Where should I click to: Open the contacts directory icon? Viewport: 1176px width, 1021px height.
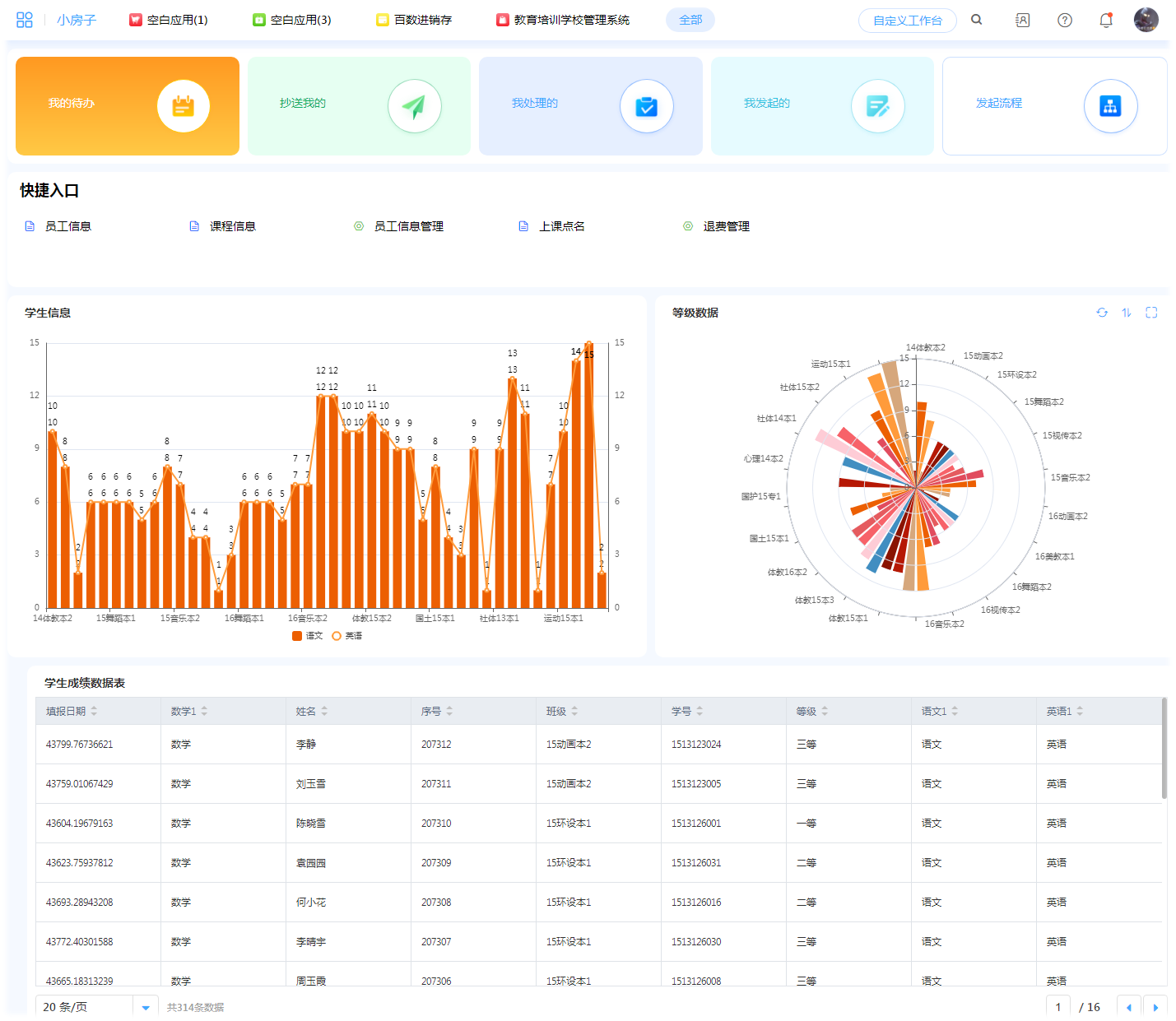1022,21
